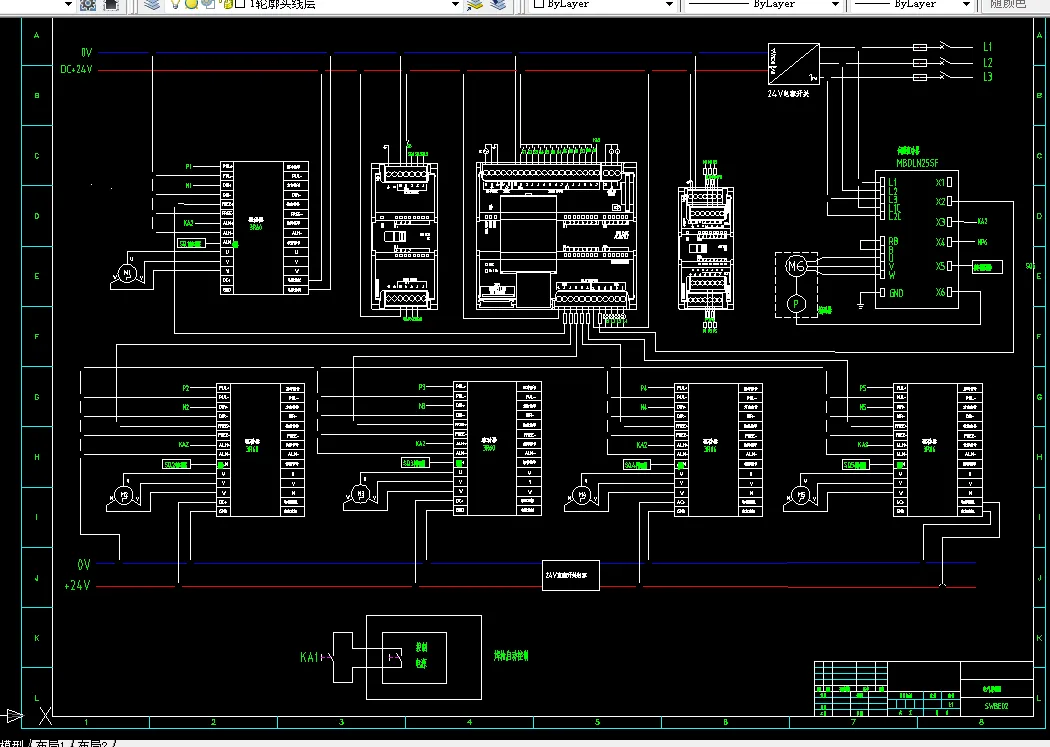Select the KA1 relay label

click(309, 657)
